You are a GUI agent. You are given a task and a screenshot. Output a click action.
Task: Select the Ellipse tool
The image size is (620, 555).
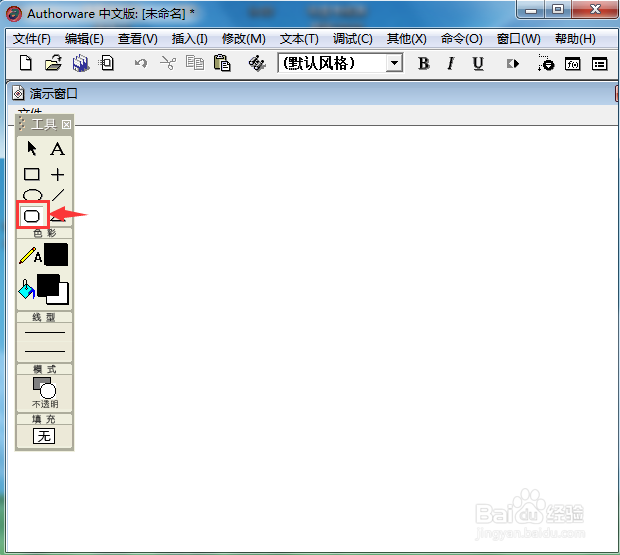[32, 195]
